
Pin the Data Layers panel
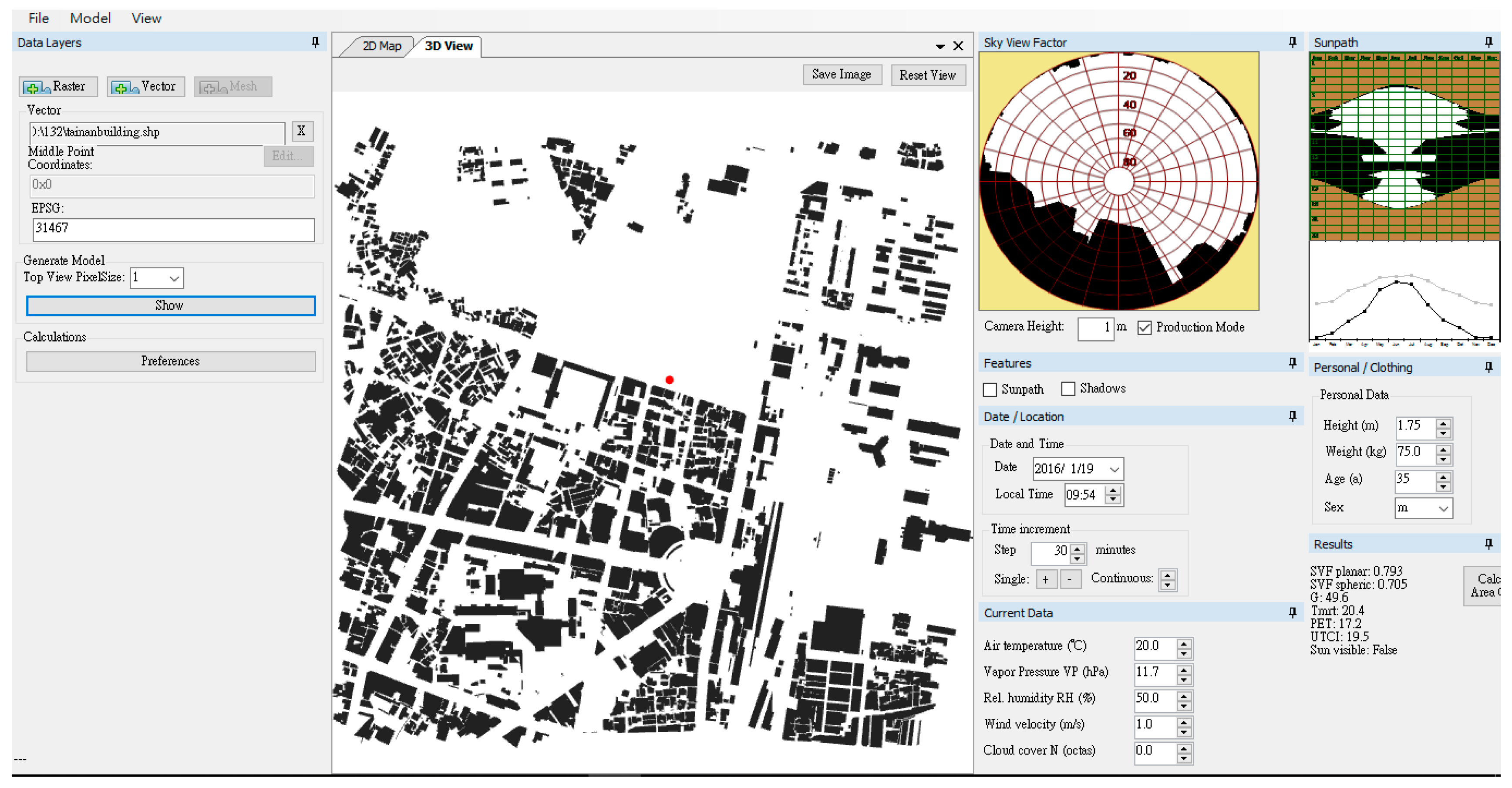click(315, 42)
